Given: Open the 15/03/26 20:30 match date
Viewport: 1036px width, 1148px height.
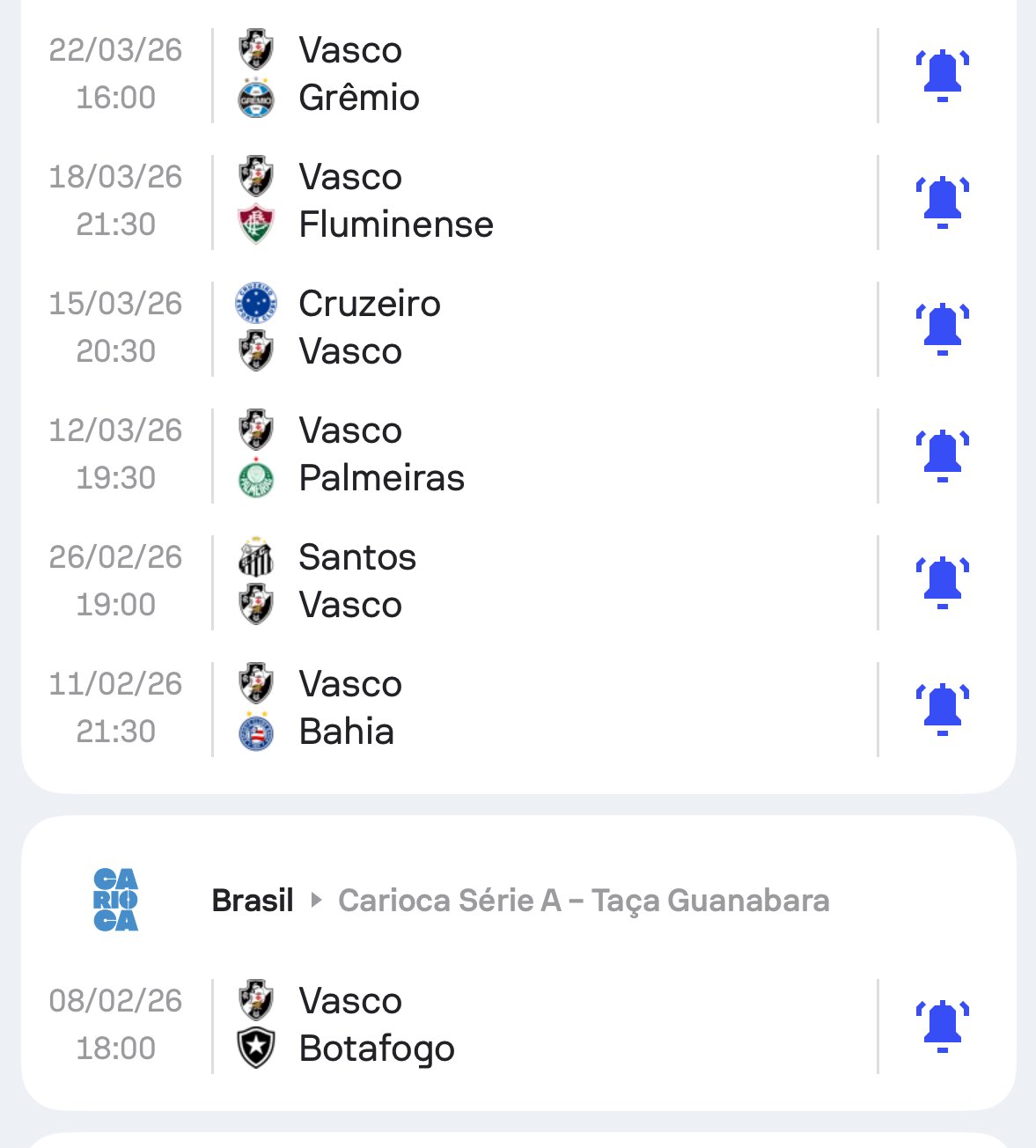Looking at the screenshot, I should (x=115, y=327).
